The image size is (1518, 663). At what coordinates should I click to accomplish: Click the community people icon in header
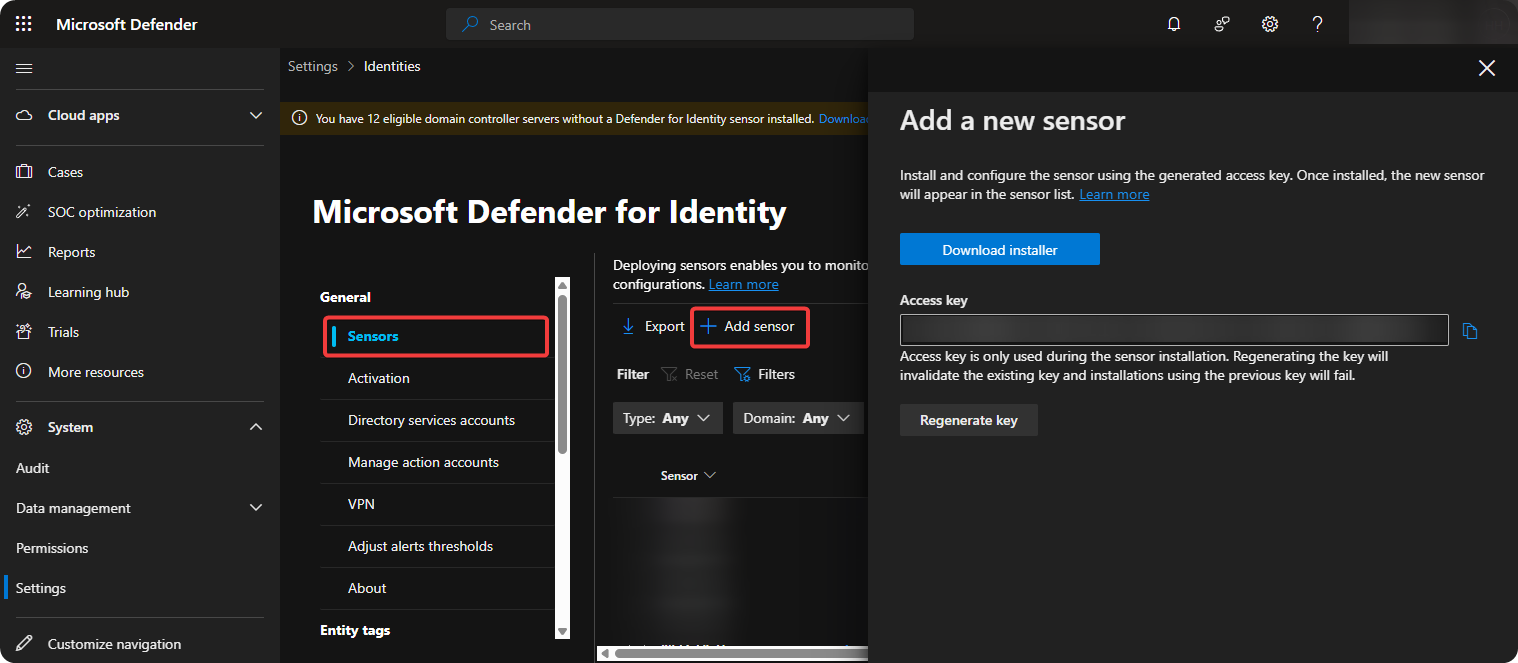1222,24
